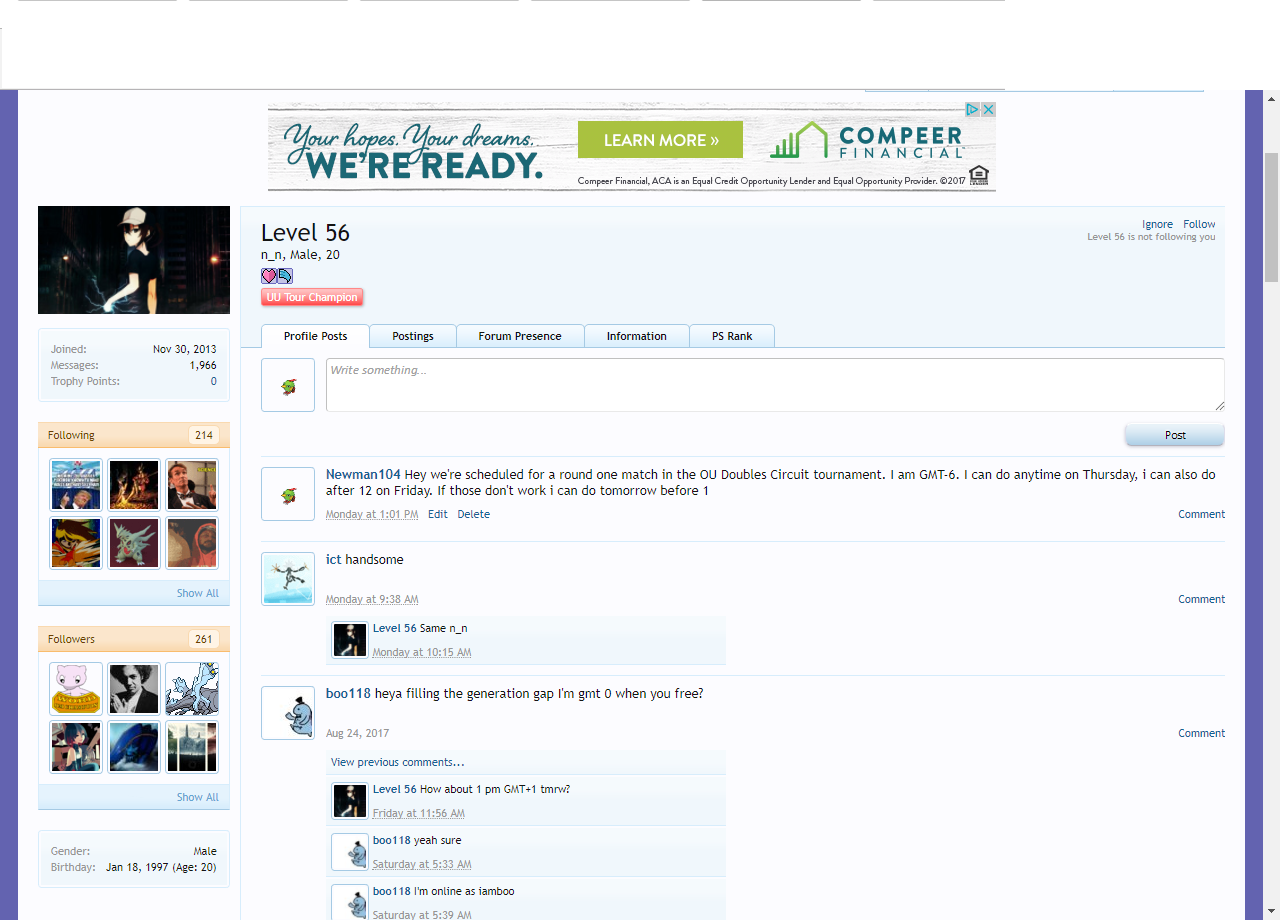
Task: Click the UU Tour Champion banner
Action: point(312,297)
